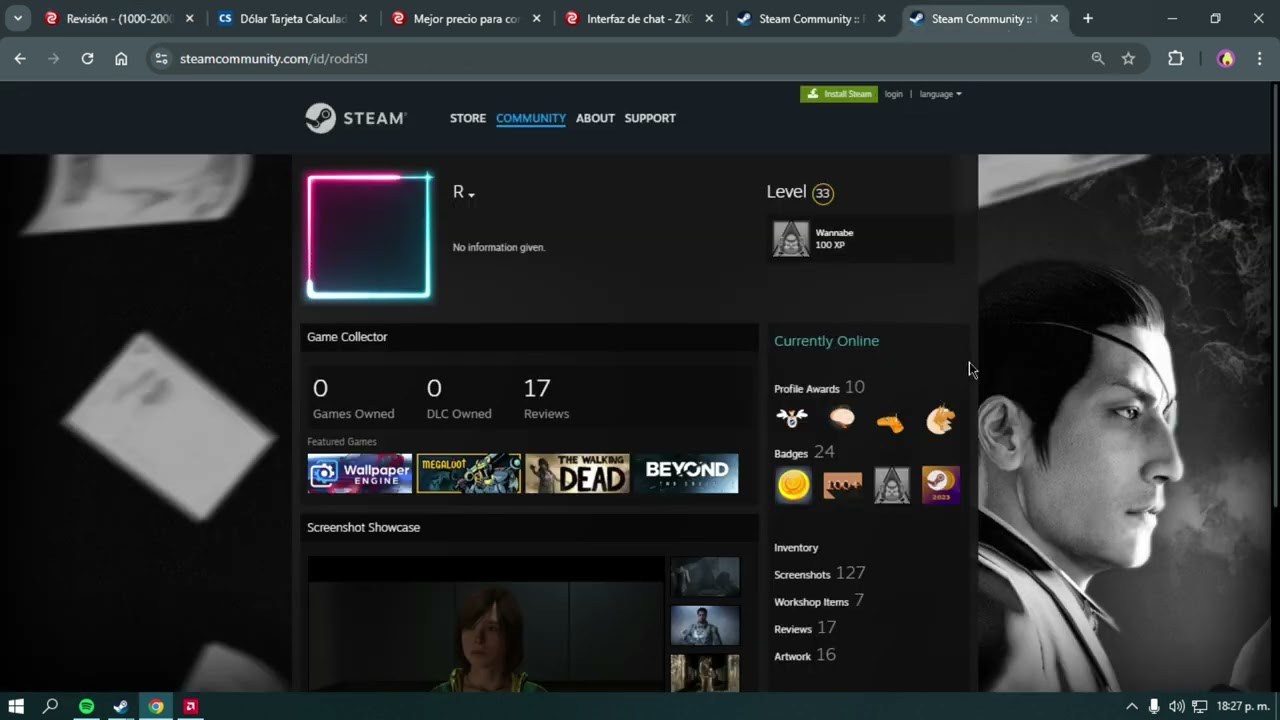Click the login link
The image size is (1280, 720).
click(x=893, y=94)
